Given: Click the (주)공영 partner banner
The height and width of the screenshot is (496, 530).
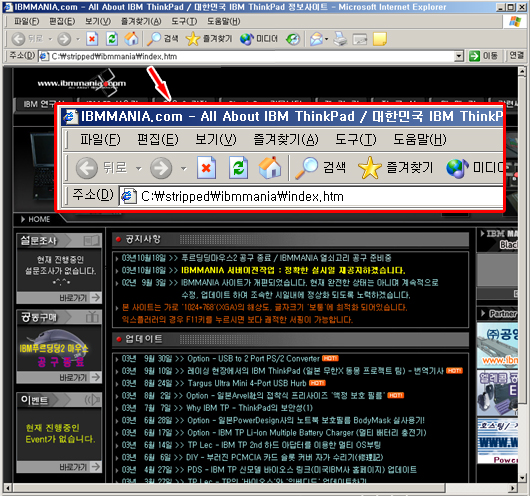Looking at the screenshot, I should 497,346.
